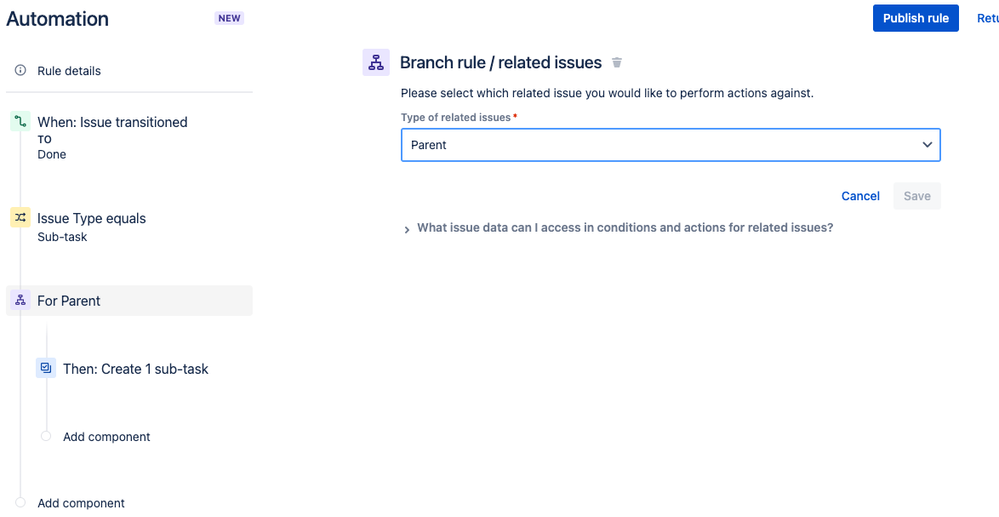Click Add component inside the branch
Screen dimensions: 999x517
click(106, 437)
